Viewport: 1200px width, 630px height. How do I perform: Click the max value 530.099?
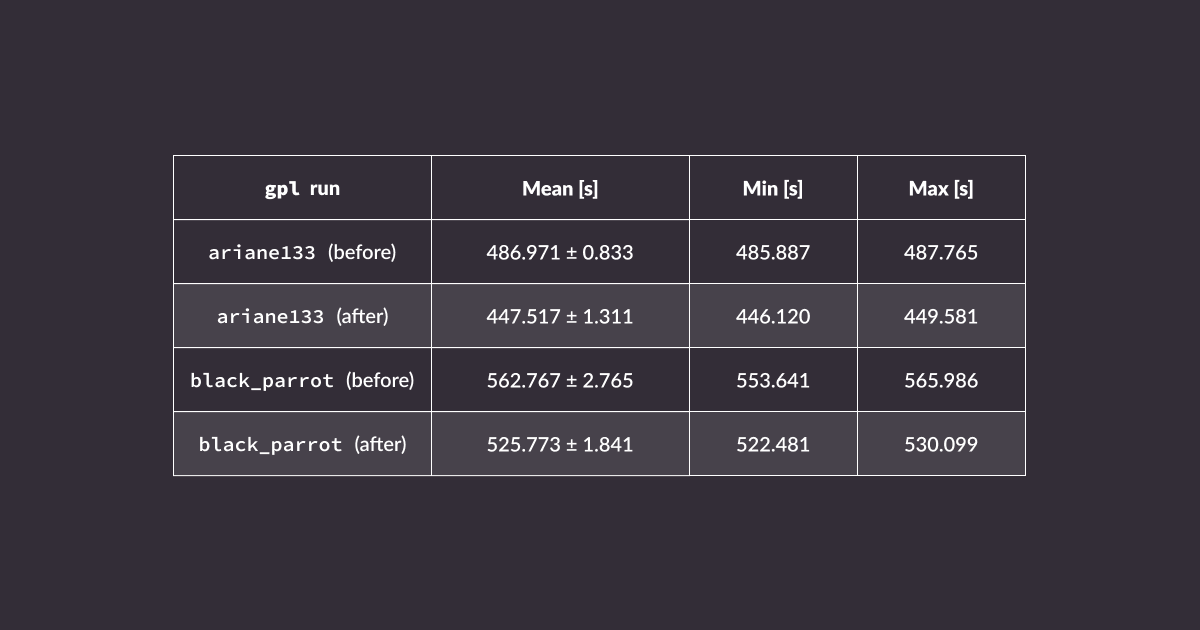[941, 444]
